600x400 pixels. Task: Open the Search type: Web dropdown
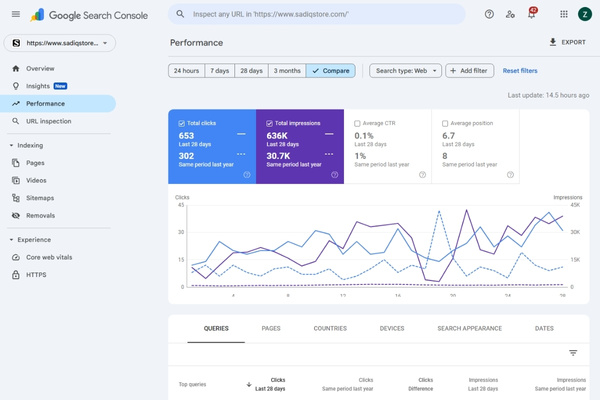[x=405, y=71]
